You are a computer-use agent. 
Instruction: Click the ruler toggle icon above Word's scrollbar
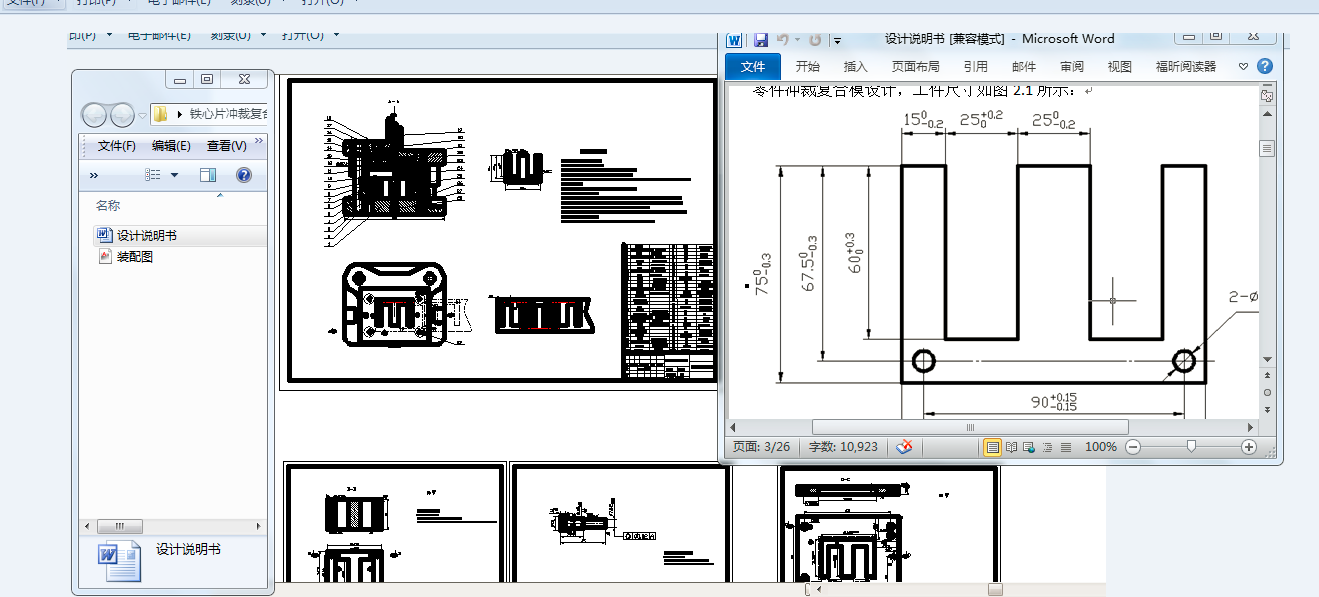[x=1267, y=96]
